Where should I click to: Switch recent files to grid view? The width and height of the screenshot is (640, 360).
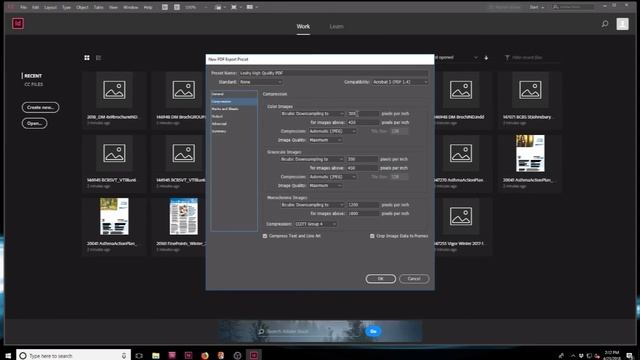(x=87, y=58)
